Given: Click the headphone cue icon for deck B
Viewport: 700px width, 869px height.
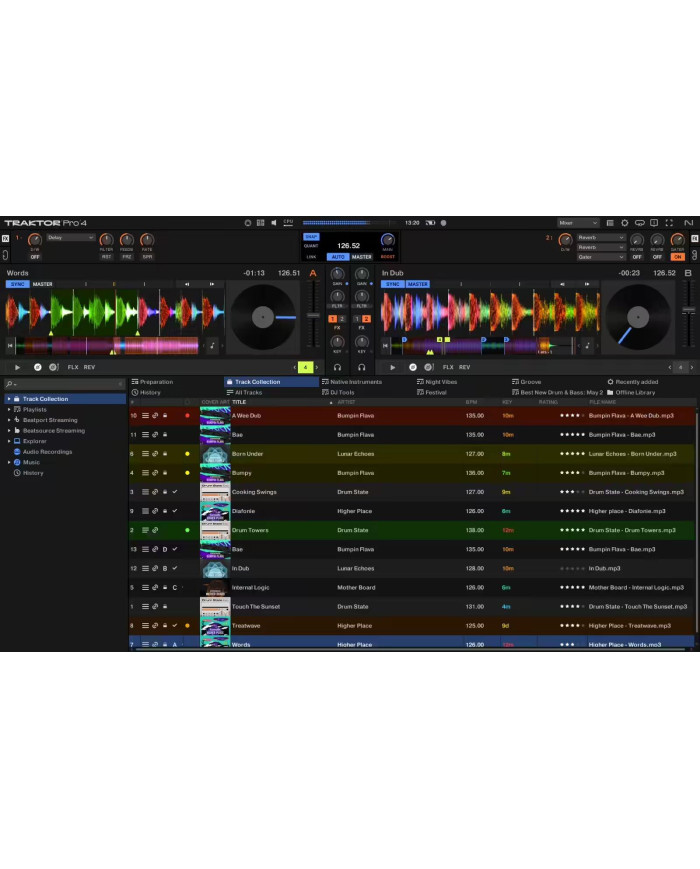Looking at the screenshot, I should point(361,367).
